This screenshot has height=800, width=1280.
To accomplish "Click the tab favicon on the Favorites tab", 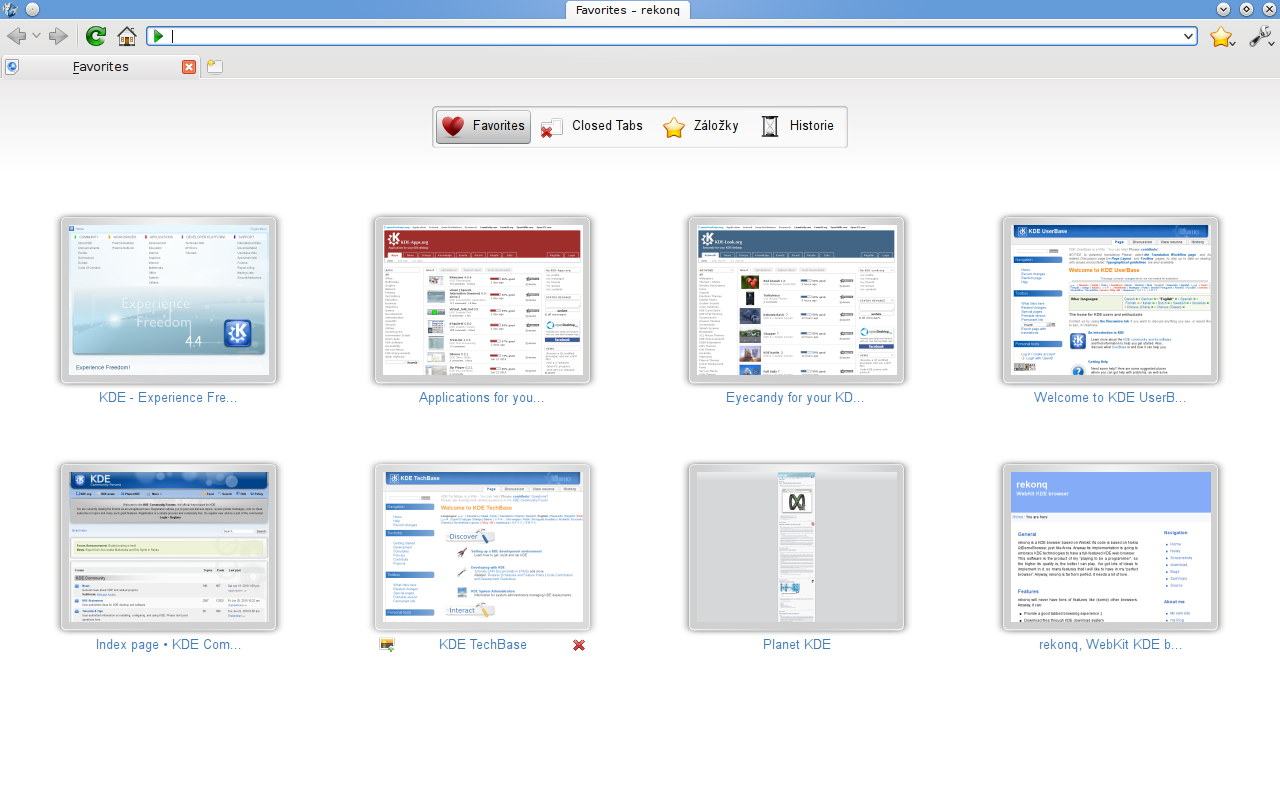I will click(x=12, y=67).
